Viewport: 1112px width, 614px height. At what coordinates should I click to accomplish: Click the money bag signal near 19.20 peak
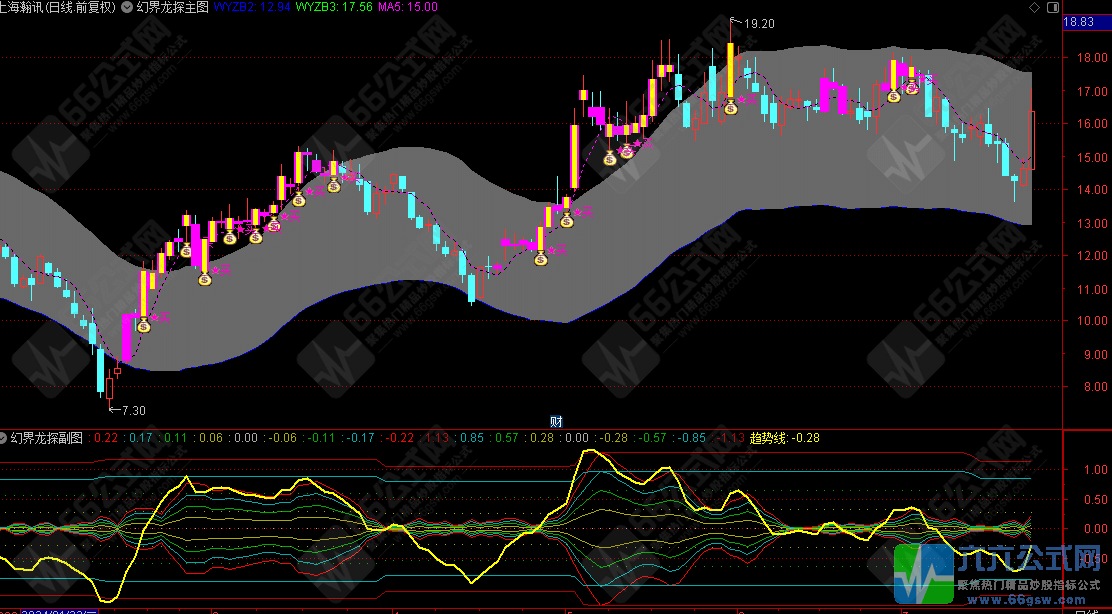(x=730, y=108)
